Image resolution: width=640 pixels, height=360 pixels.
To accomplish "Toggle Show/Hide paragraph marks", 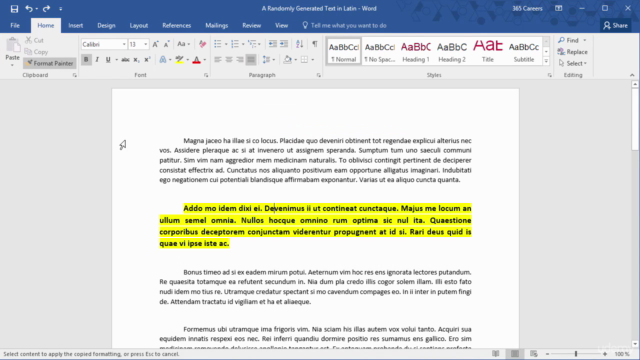I will click(x=315, y=44).
